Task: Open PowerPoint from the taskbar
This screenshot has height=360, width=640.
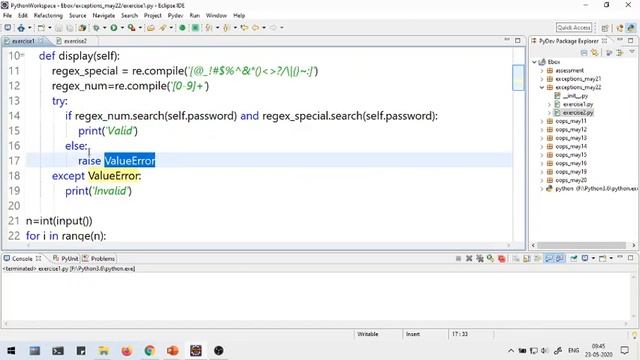Action: [x=173, y=351]
